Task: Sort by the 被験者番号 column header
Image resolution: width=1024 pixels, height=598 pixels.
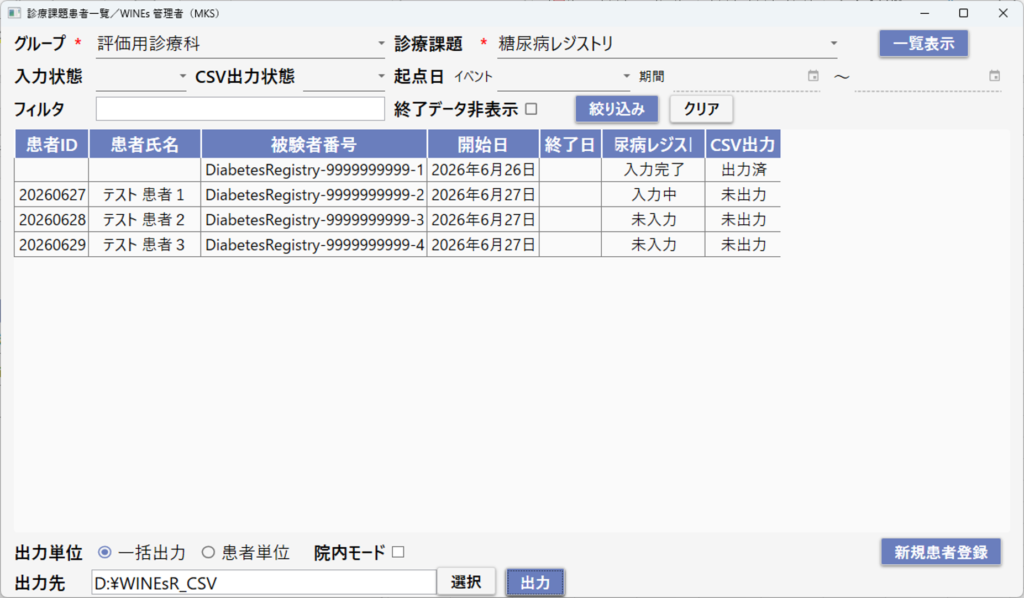Action: pyautogui.click(x=314, y=144)
